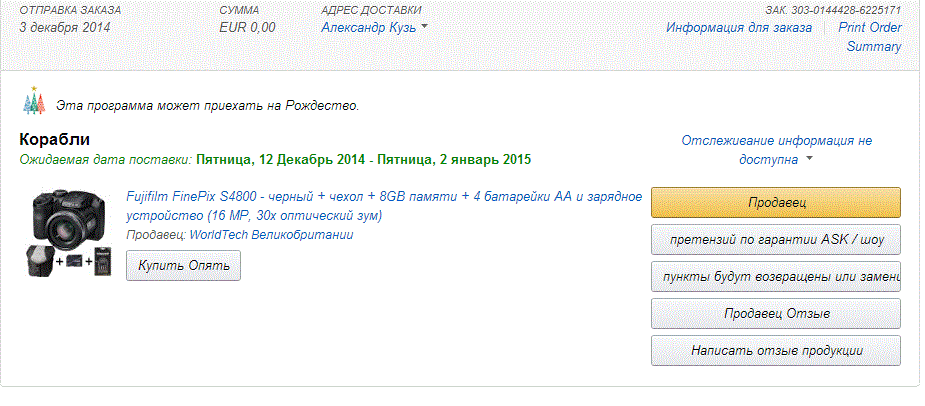Click the "Продавец Отзыв" button
Viewport: 925px width, 406px height.
(775, 314)
